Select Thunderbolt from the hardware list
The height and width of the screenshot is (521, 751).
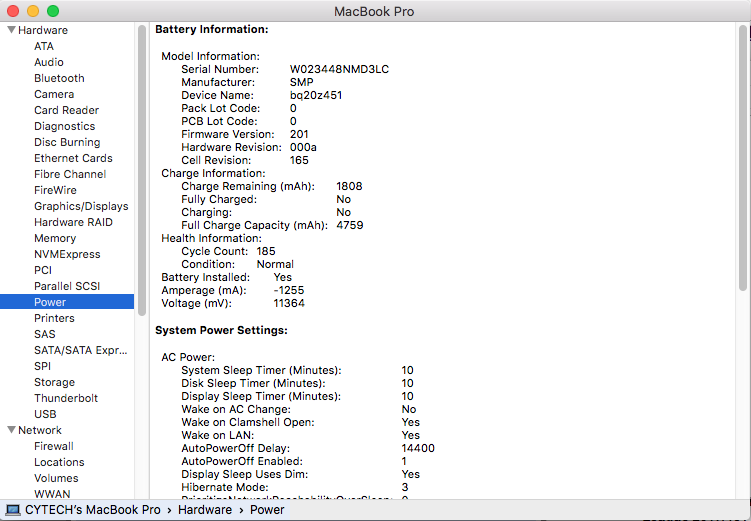click(x=66, y=398)
